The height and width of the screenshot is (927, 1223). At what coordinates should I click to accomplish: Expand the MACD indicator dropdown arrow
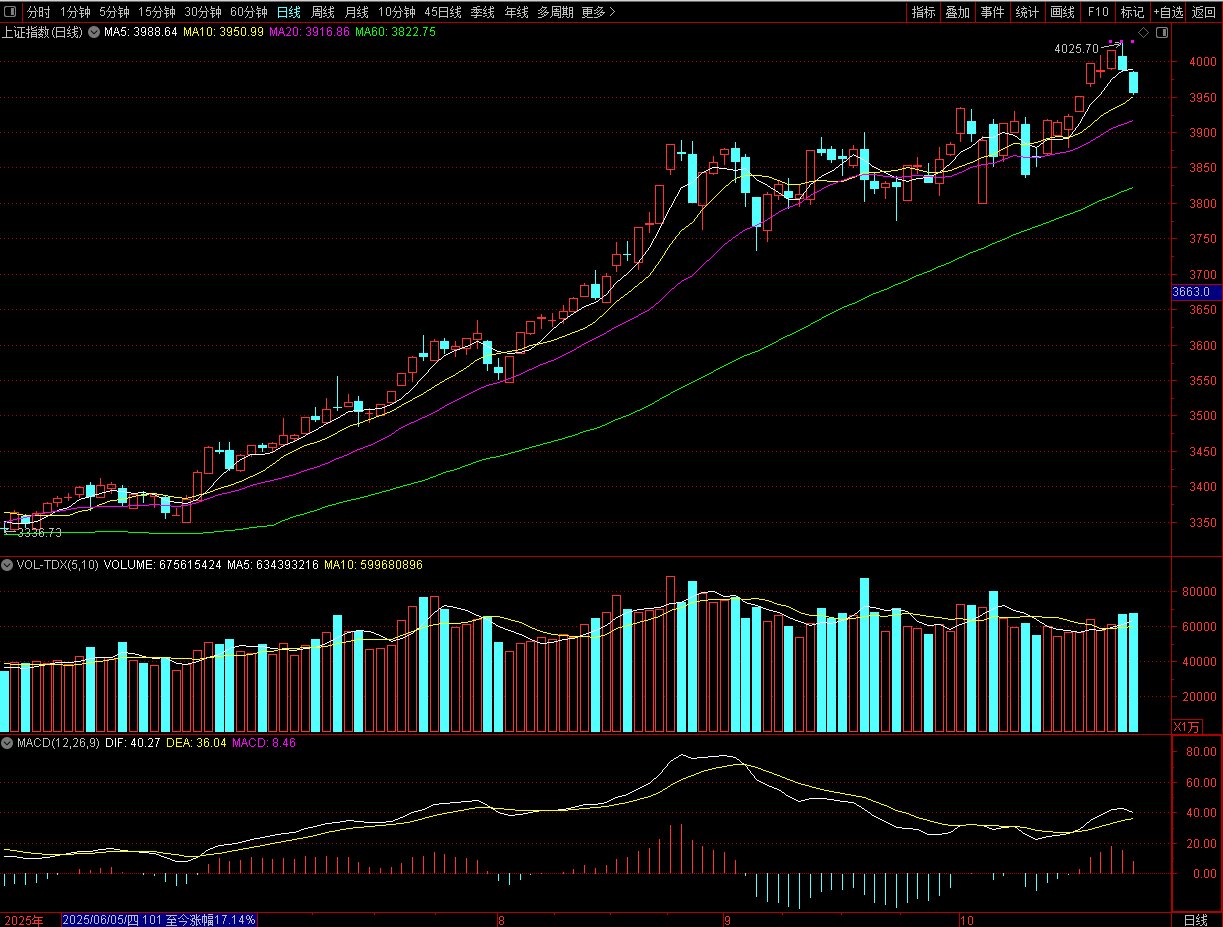tap(8, 743)
